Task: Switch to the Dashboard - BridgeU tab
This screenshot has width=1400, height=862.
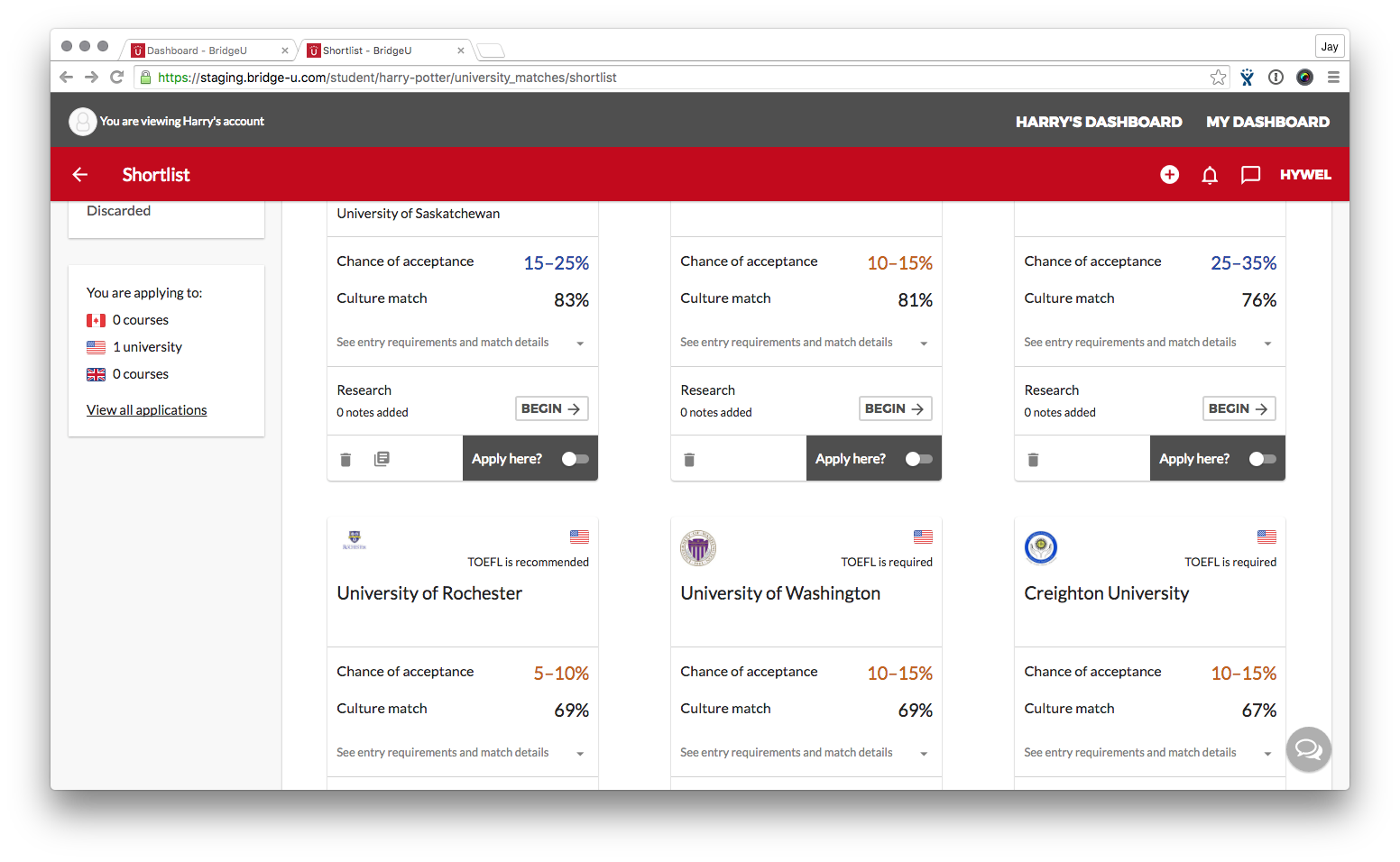Action: tap(207, 50)
